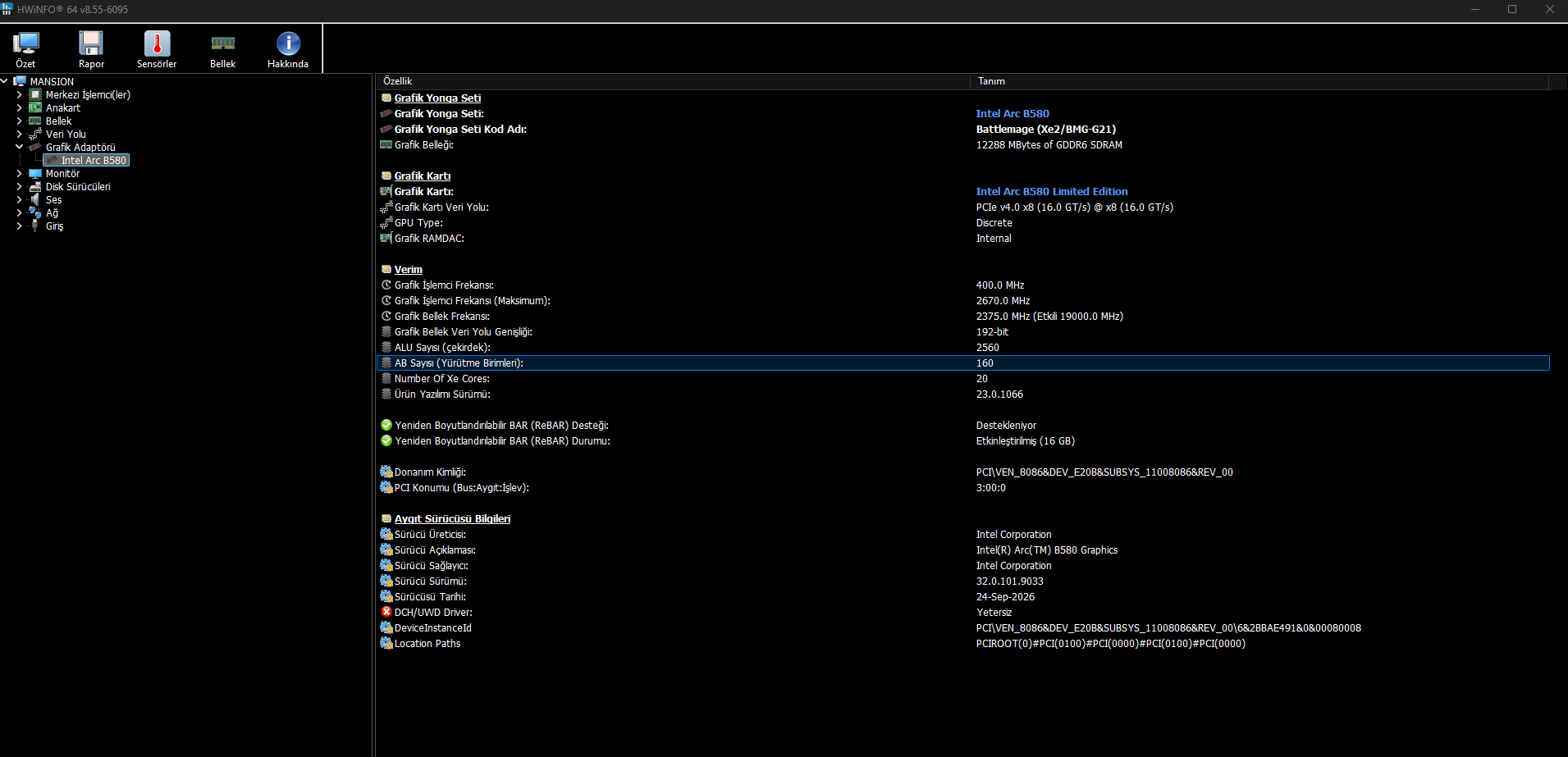Image resolution: width=1568 pixels, height=757 pixels.
Task: Click the Grafik Kartı Veri Yolu icon
Action: (x=386, y=207)
